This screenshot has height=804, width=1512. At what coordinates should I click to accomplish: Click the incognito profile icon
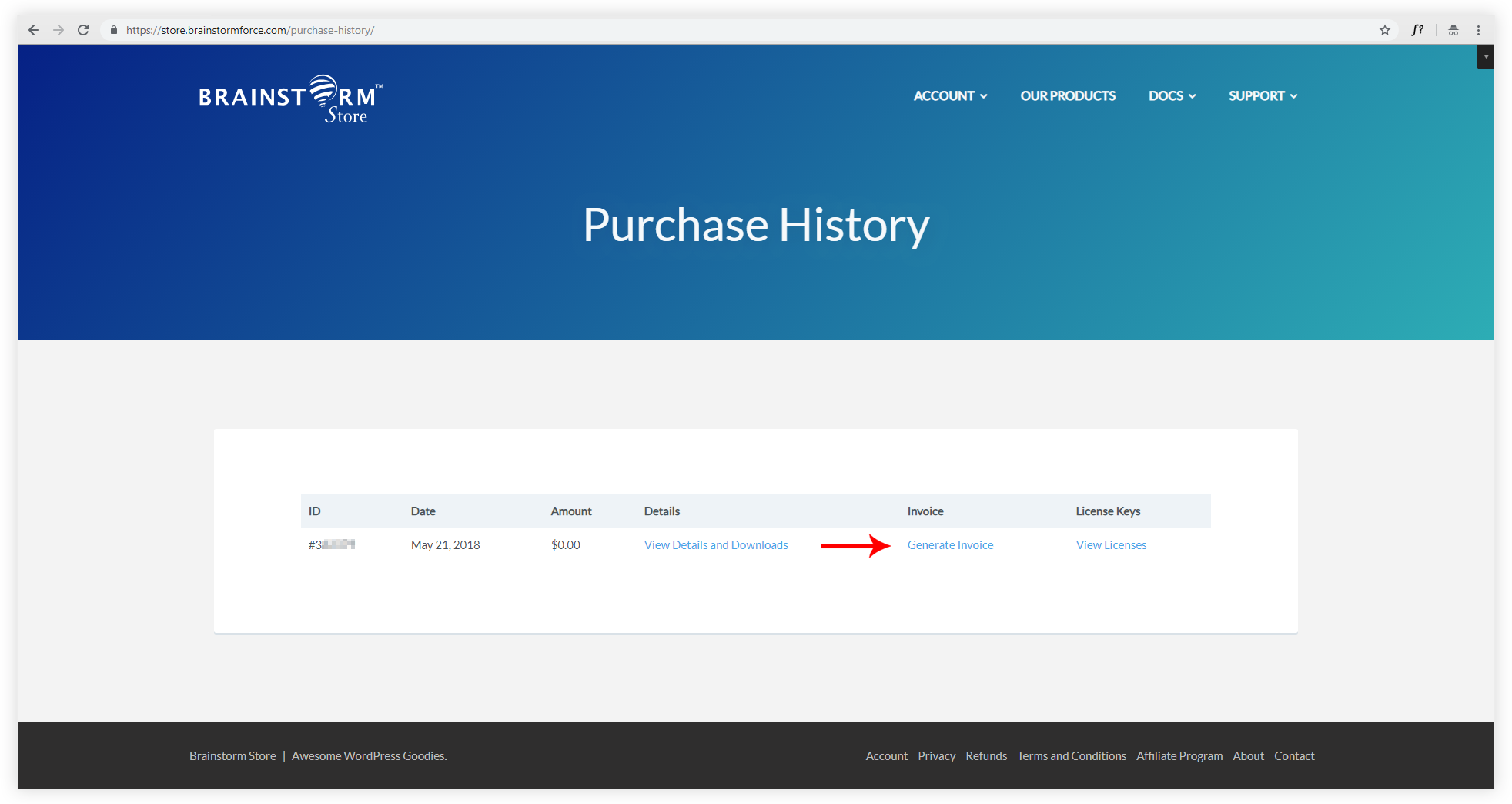(1453, 30)
